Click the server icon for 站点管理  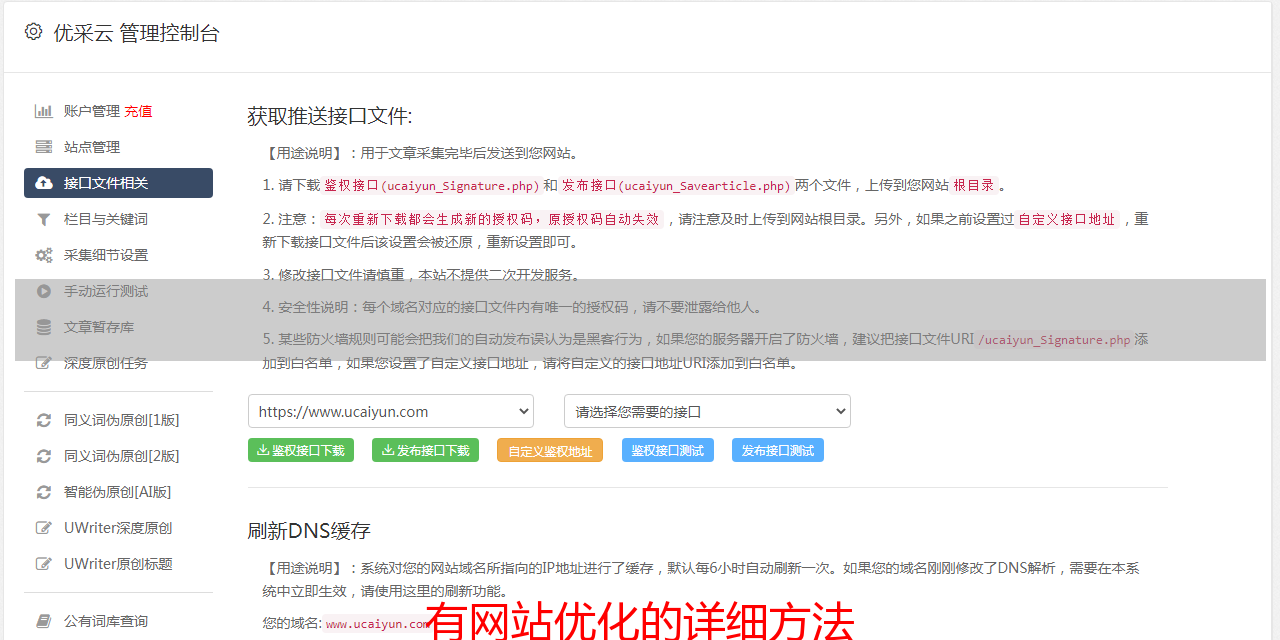pyautogui.click(x=44, y=147)
